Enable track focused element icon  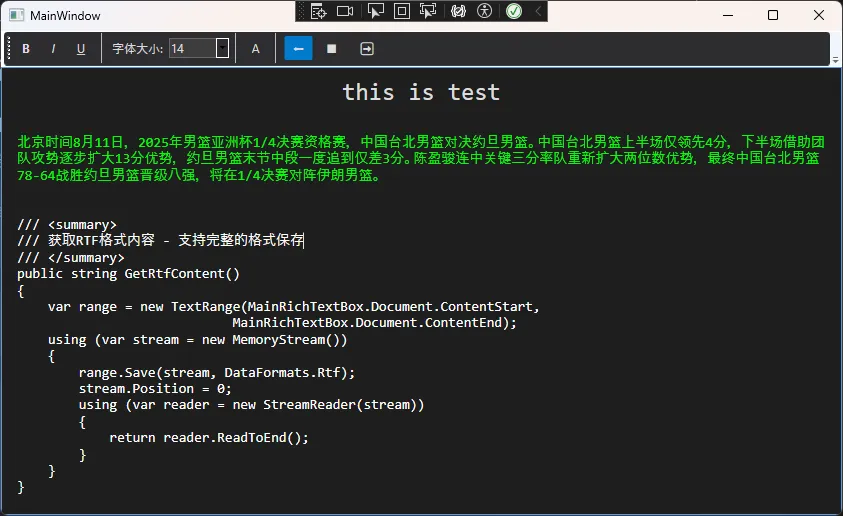pos(428,11)
